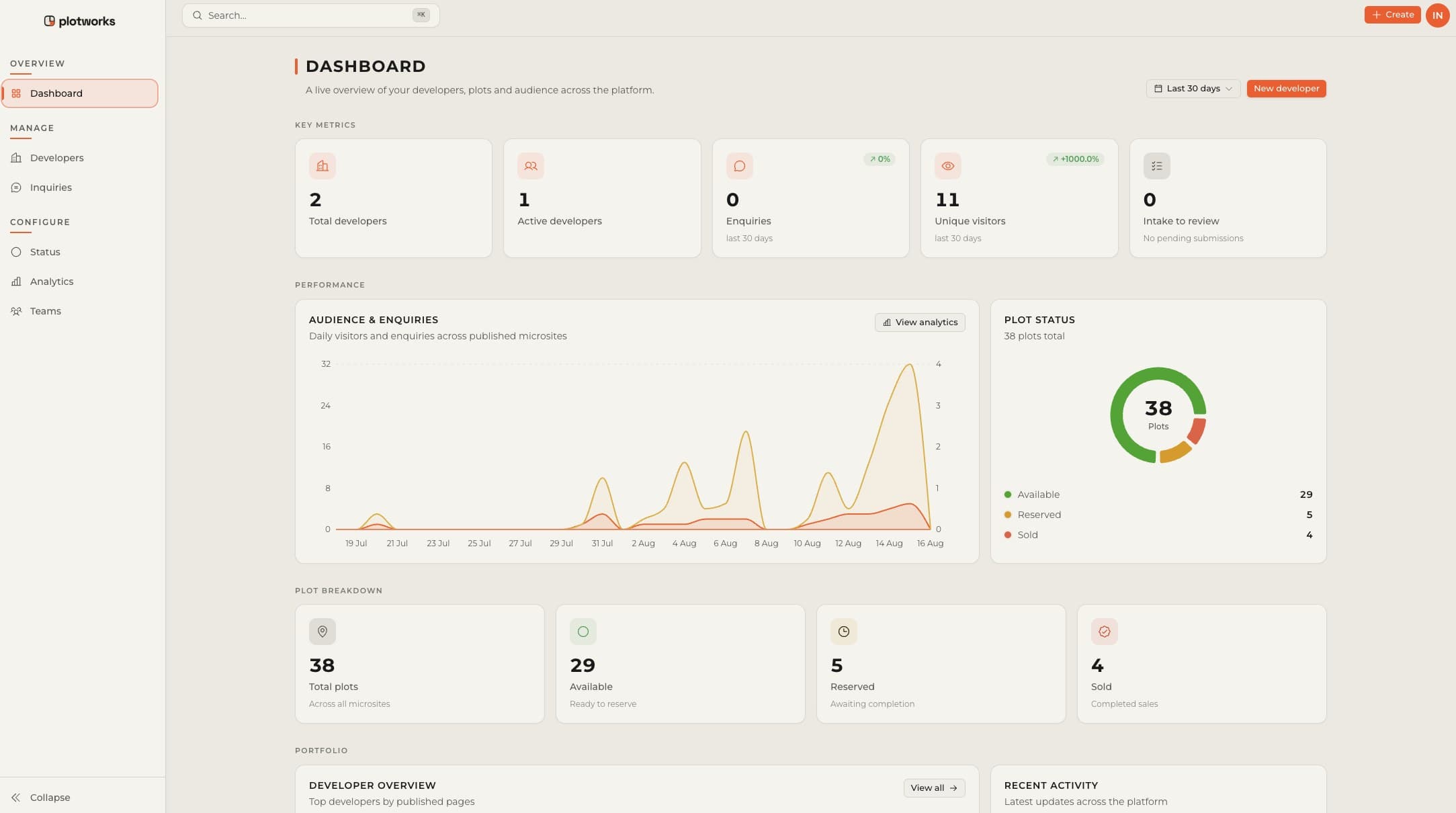This screenshot has height=813, width=1456.
Task: Open the Dashboard page in sidebar
Action: coord(80,93)
